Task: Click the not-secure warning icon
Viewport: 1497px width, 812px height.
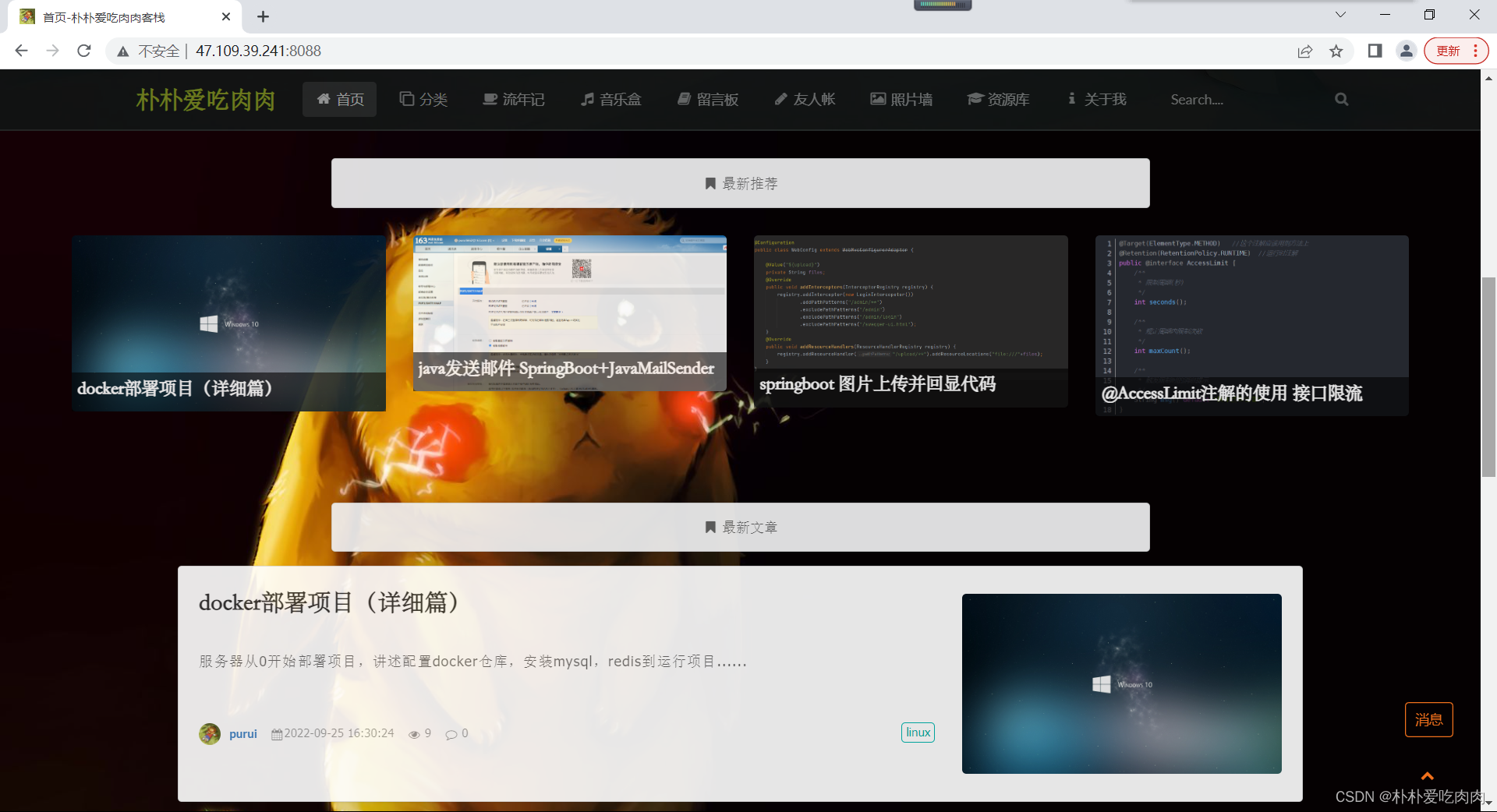Action: point(122,51)
